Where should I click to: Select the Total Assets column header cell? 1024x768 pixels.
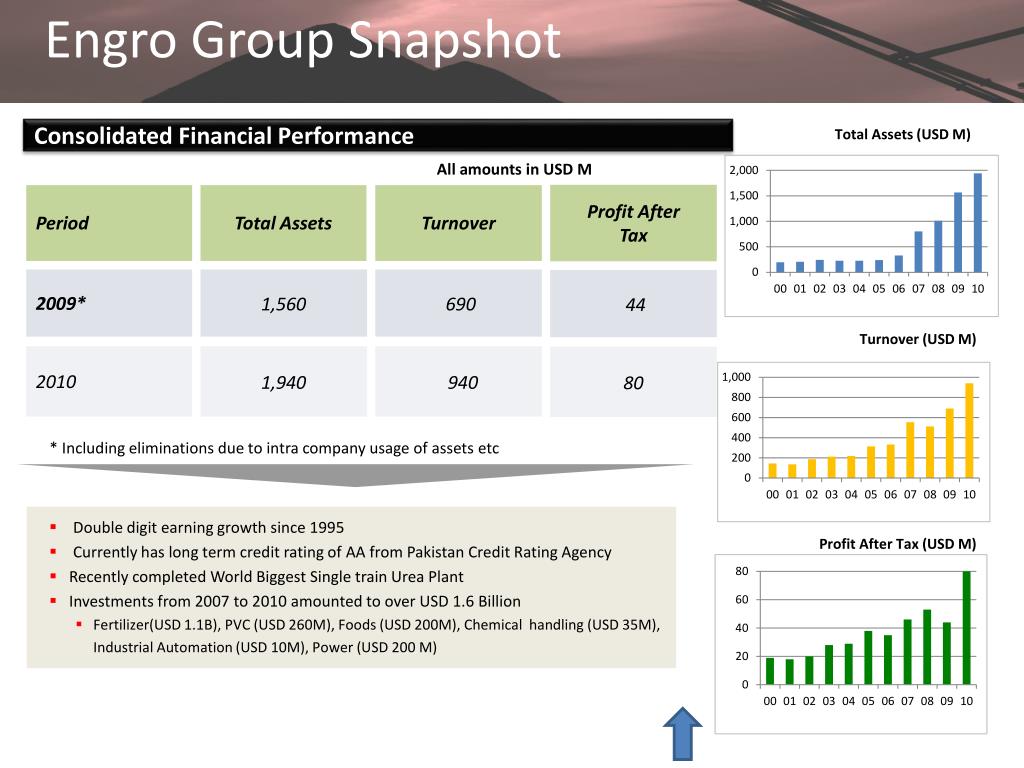283,223
